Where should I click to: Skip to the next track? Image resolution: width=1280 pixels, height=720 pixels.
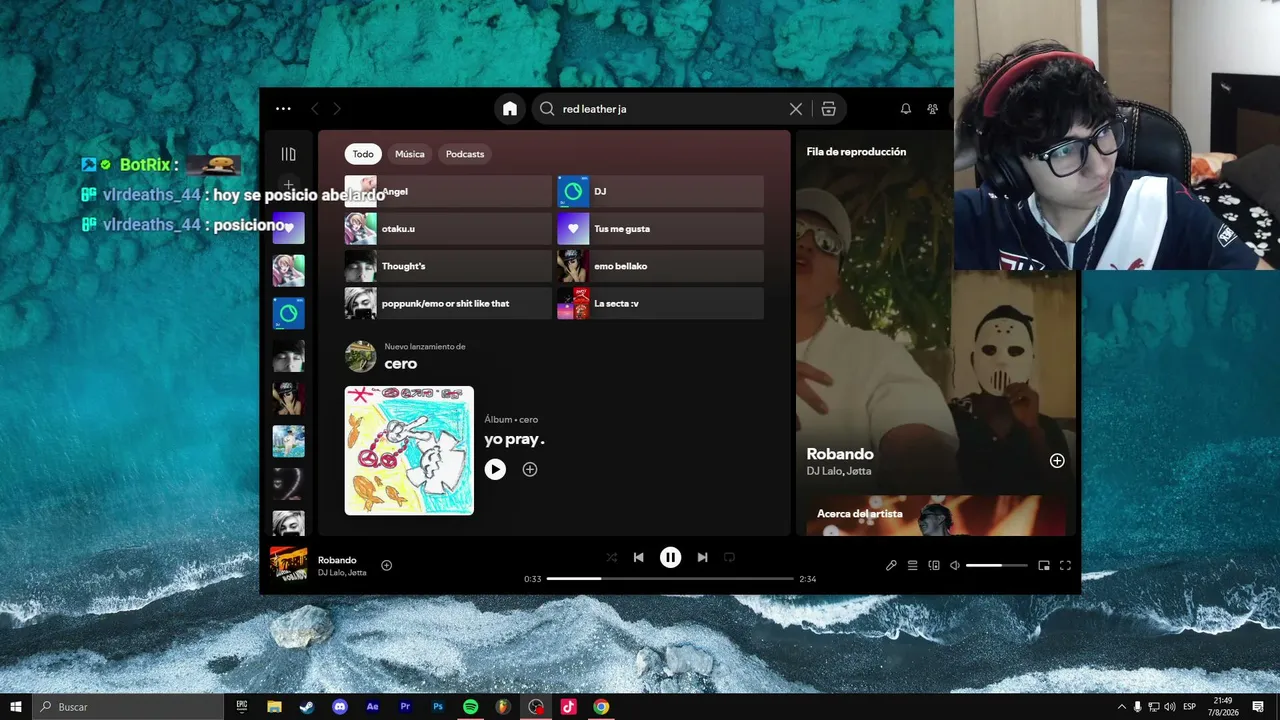[x=702, y=557]
